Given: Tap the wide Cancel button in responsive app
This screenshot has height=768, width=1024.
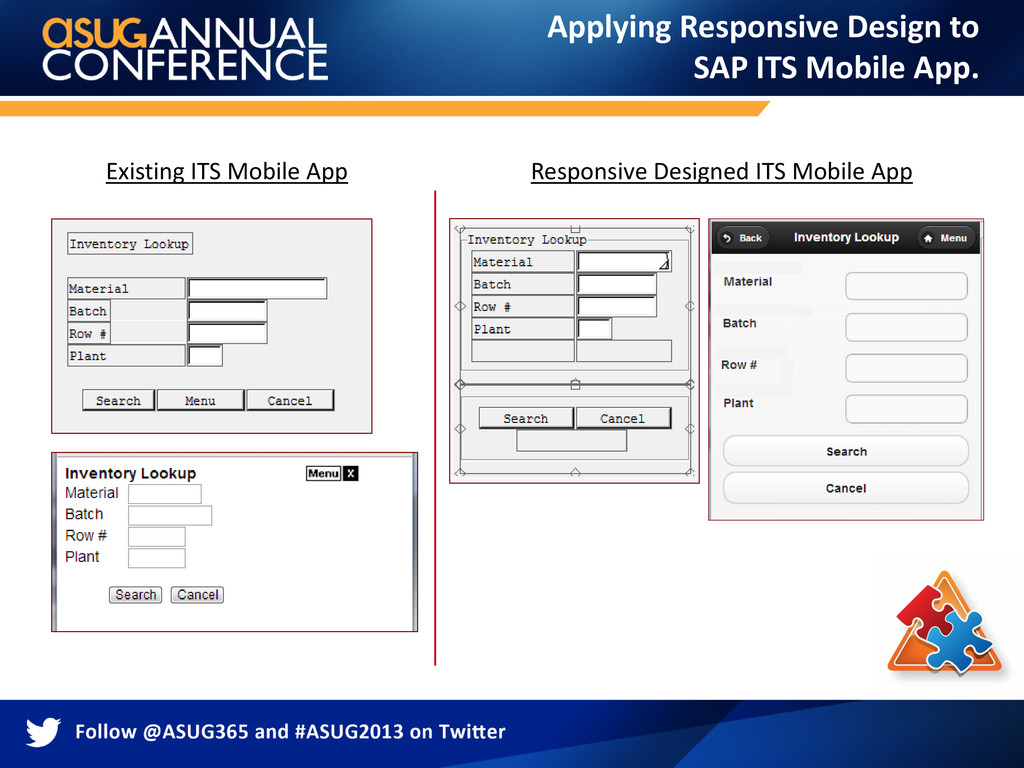Looking at the screenshot, I should [846, 488].
